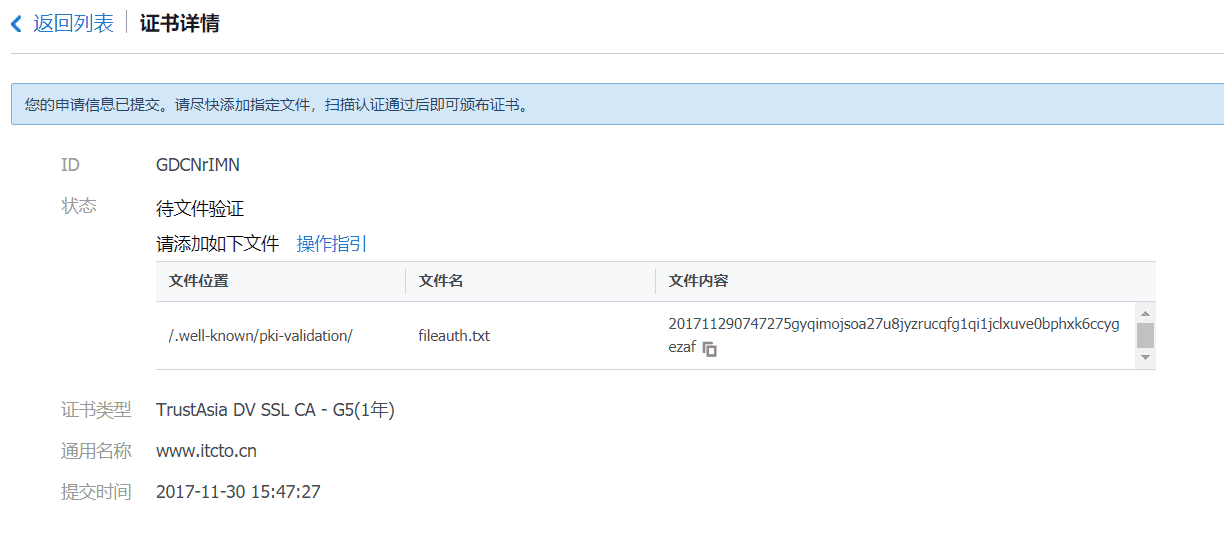The width and height of the screenshot is (1224, 548).
Task: Click the 证书详情 page title
Action: tap(180, 24)
